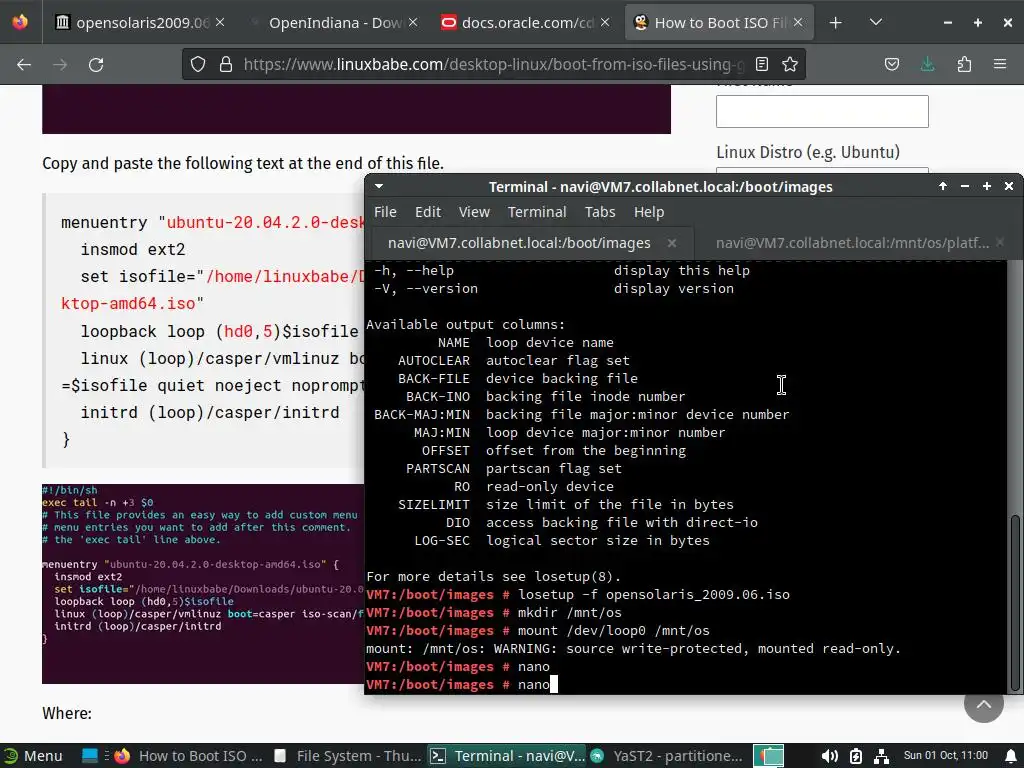Click the Firefox forward arrow
Image resolution: width=1024 pixels, height=768 pixels.
tap(60, 65)
